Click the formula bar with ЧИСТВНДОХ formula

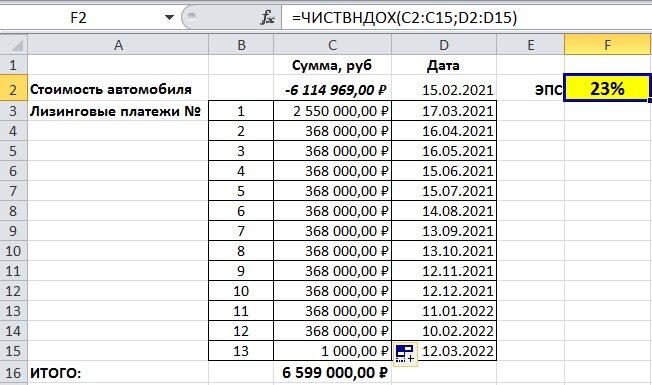(x=466, y=18)
